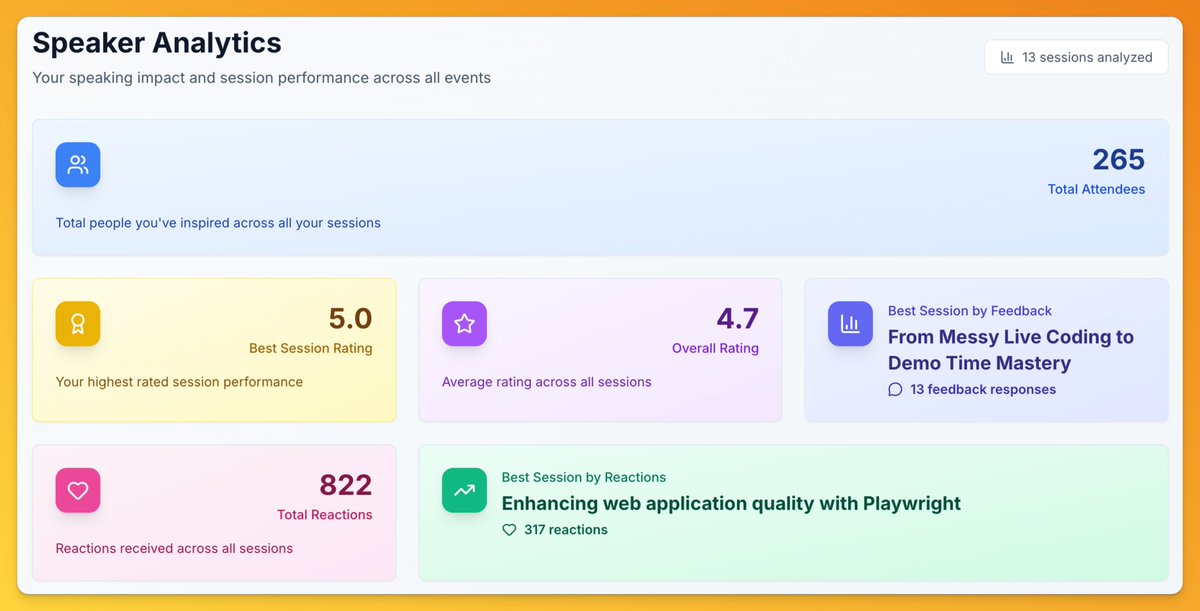Click the 5.0 Best Session Rating value

point(350,317)
